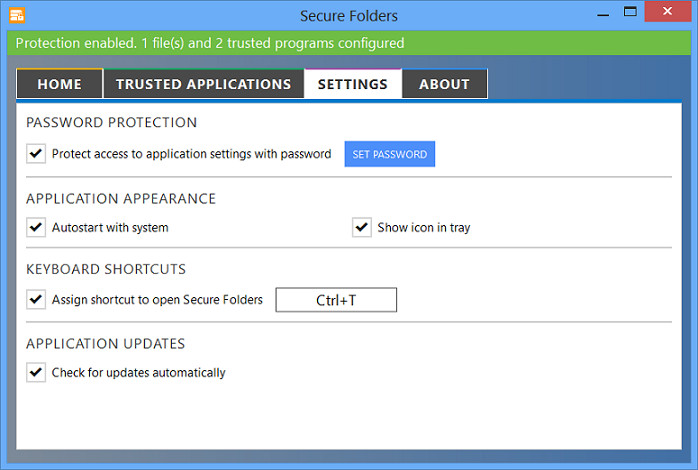Click the Password Protection section heading
Viewport: 698px width, 470px height.
point(111,122)
